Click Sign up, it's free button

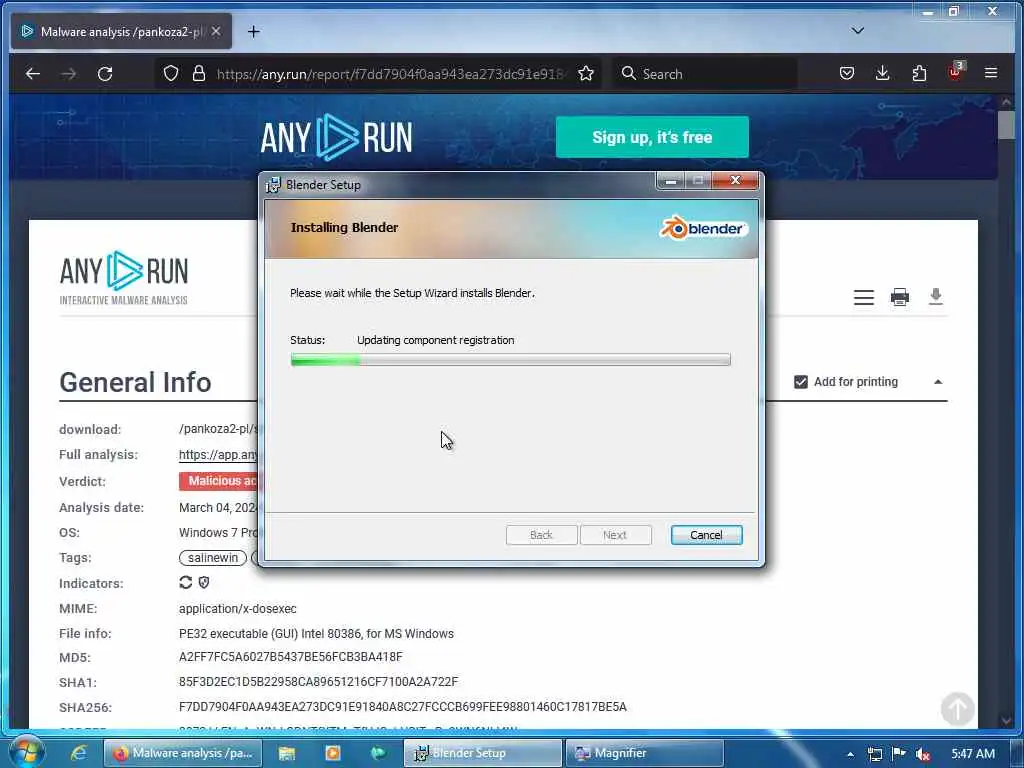pos(652,137)
